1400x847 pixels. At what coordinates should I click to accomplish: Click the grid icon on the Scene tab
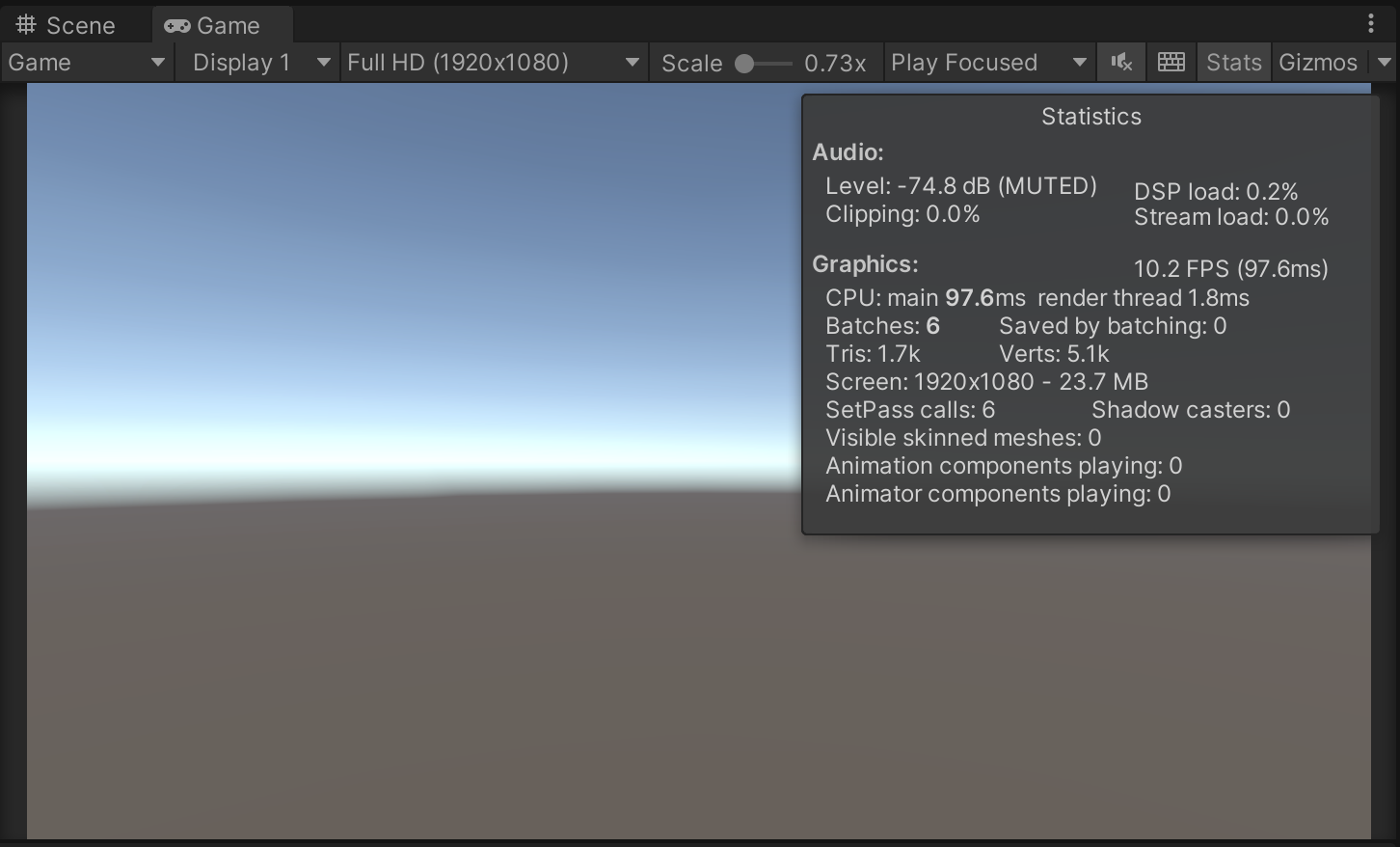(x=27, y=25)
